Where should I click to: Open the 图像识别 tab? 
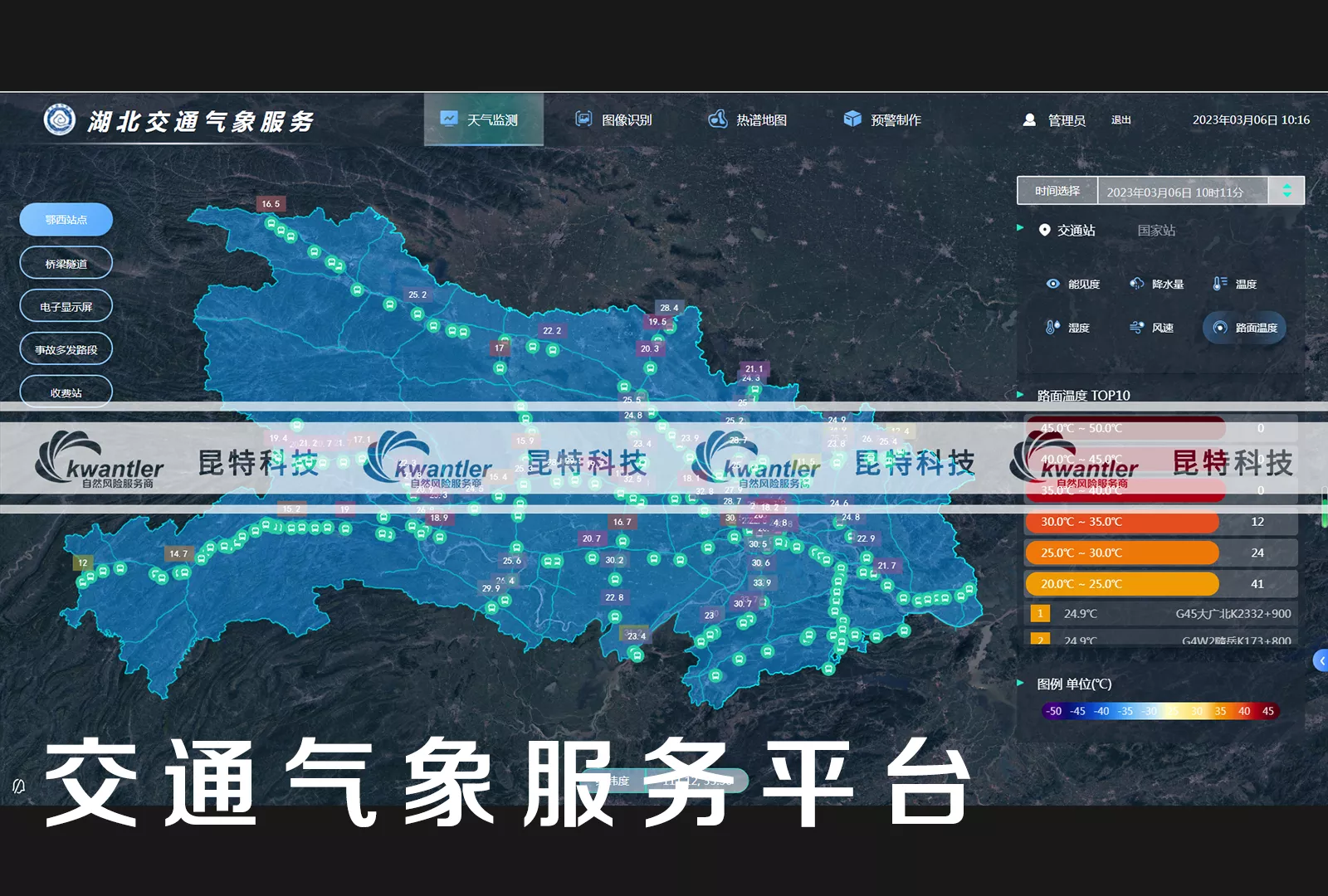(614, 119)
